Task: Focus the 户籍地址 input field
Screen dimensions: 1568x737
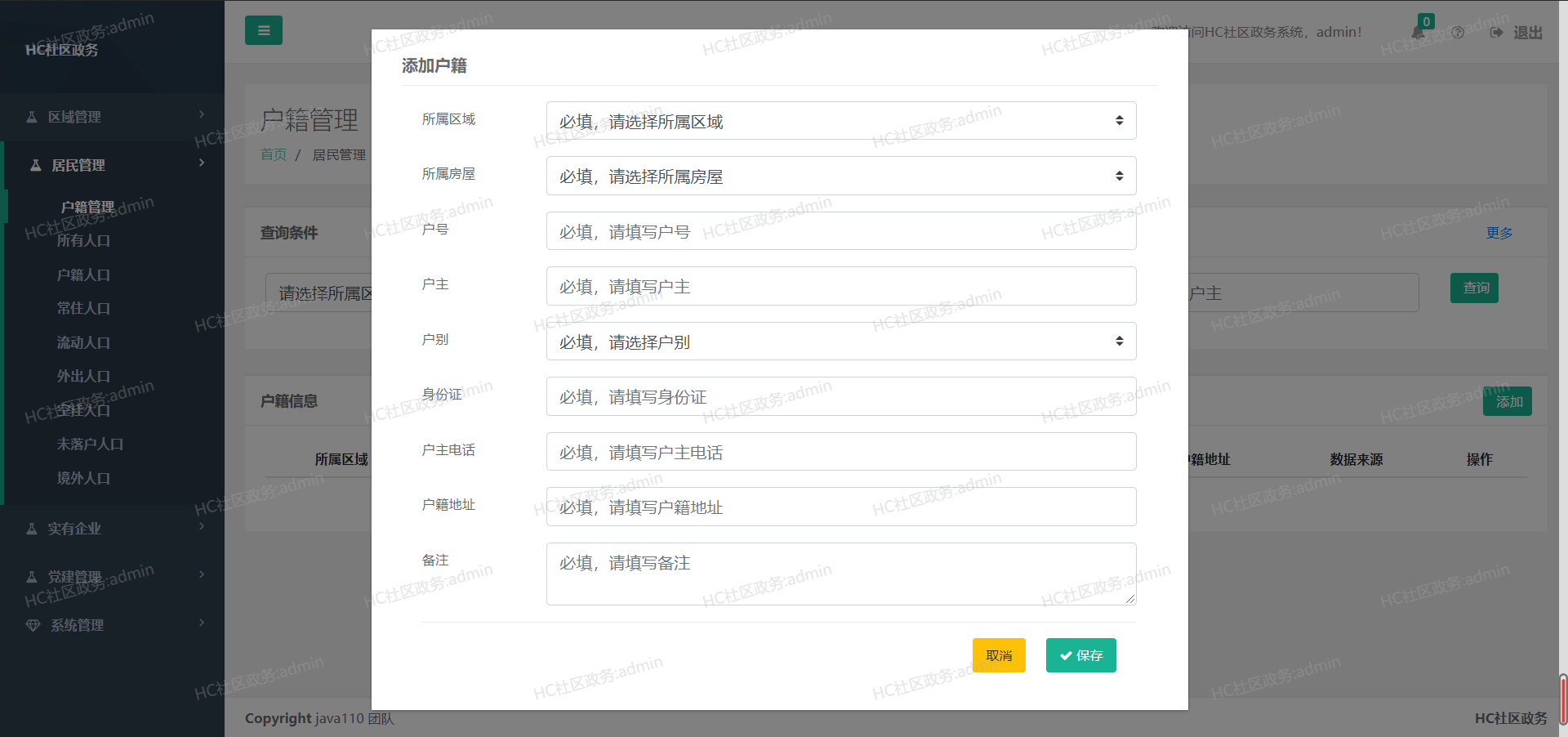Action: tap(841, 507)
